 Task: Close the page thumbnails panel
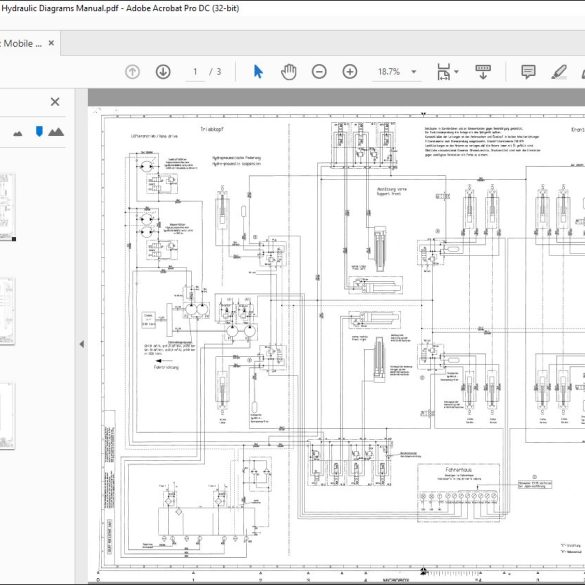pyautogui.click(x=55, y=101)
